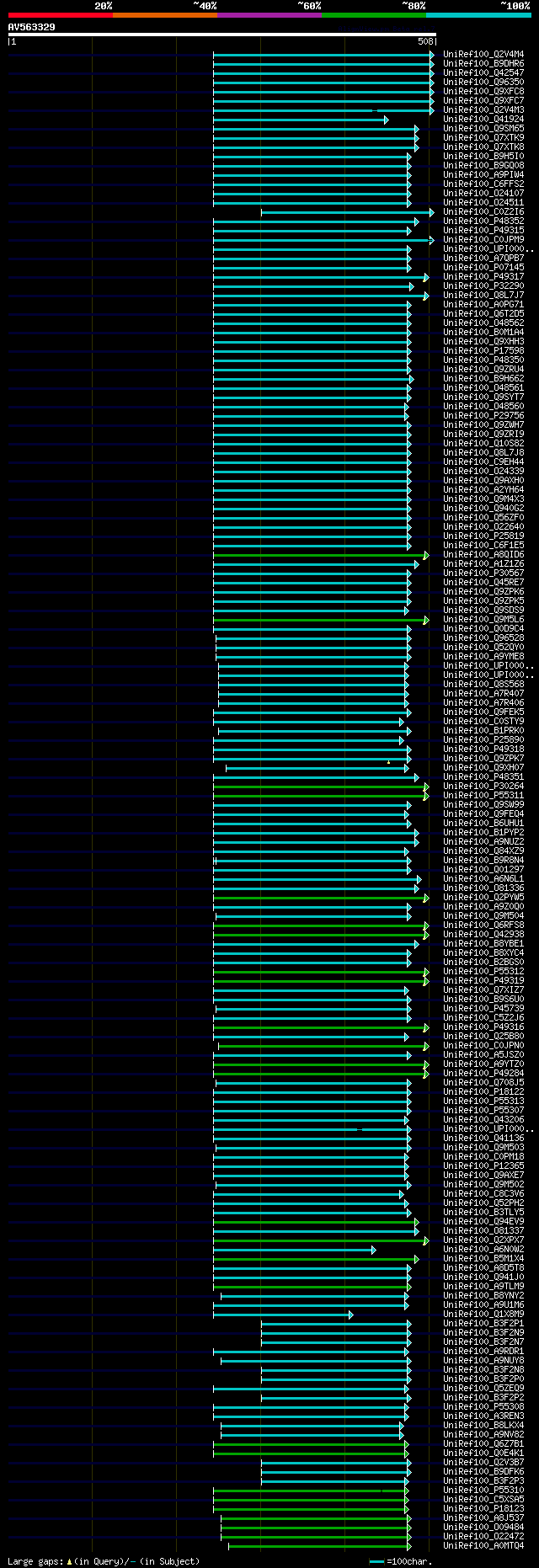The height and width of the screenshot is (1568, 539).
Task: Select the UniRef100_B5M1X4 label
Action: [x=483, y=1259]
